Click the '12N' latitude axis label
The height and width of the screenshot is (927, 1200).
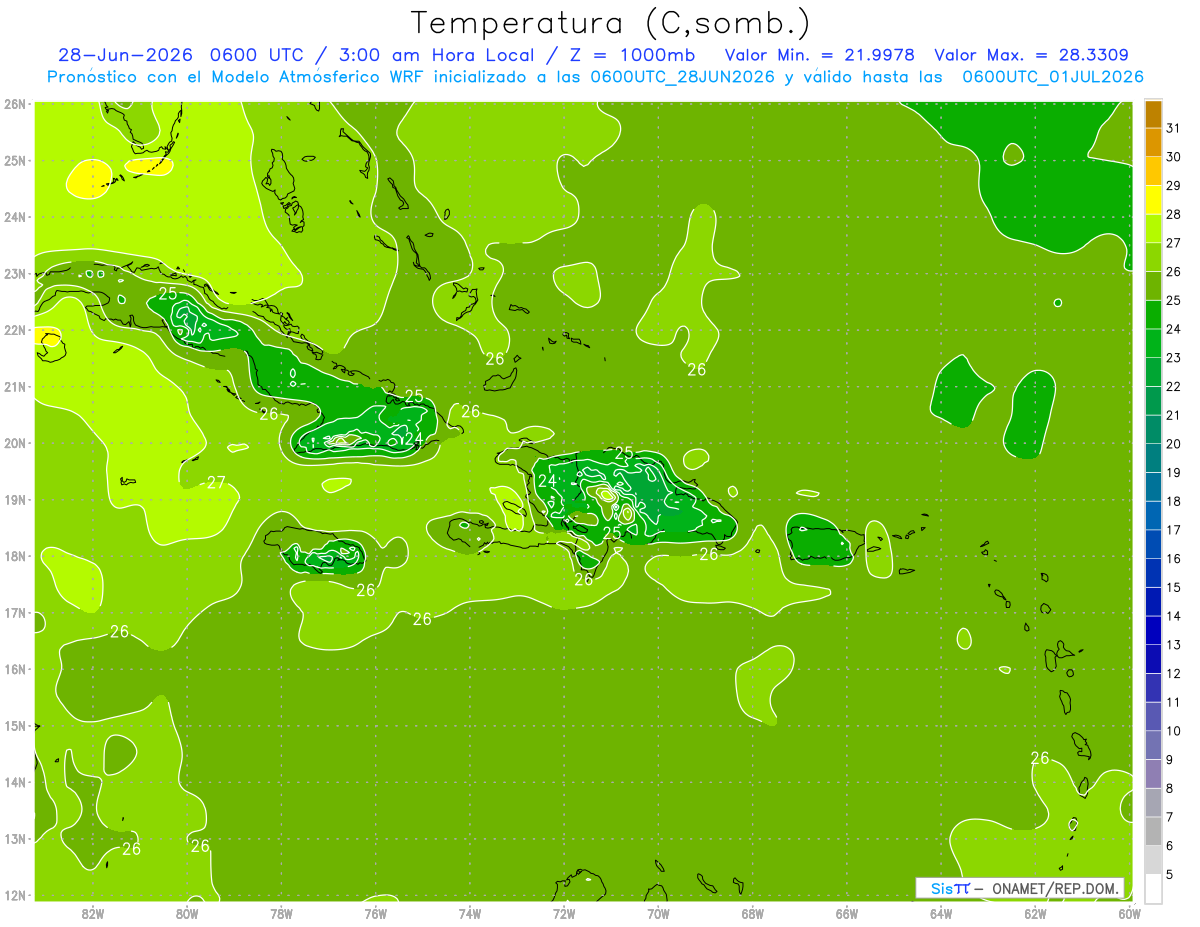(x=14, y=895)
